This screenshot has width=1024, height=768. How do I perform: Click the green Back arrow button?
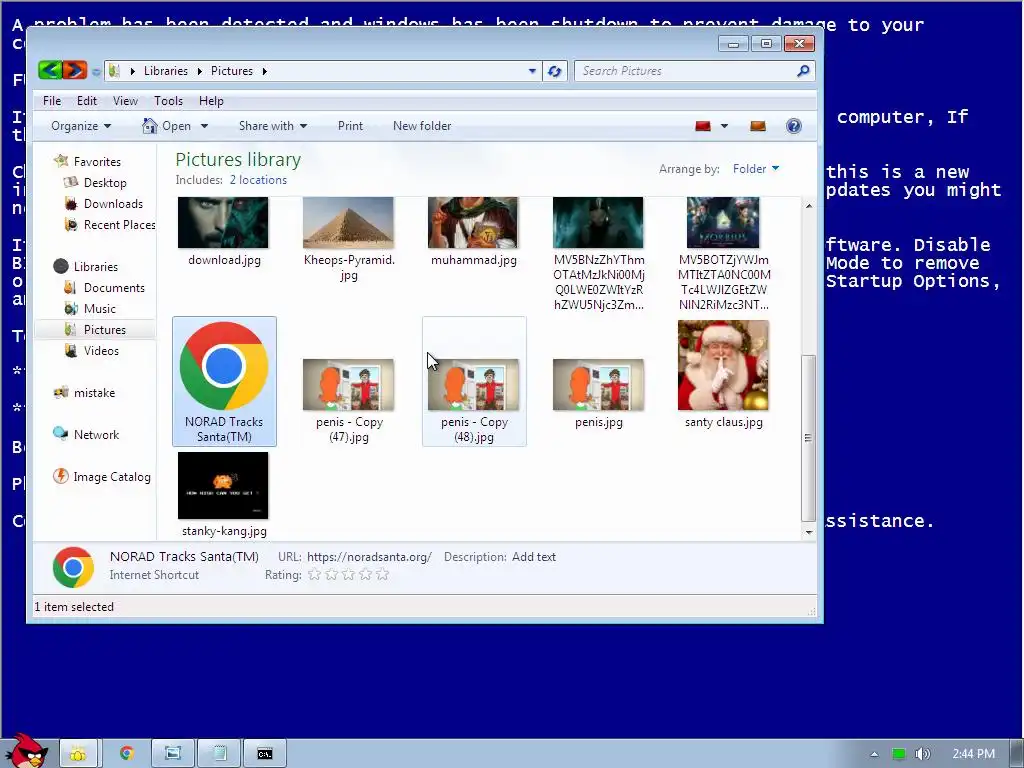pos(50,70)
